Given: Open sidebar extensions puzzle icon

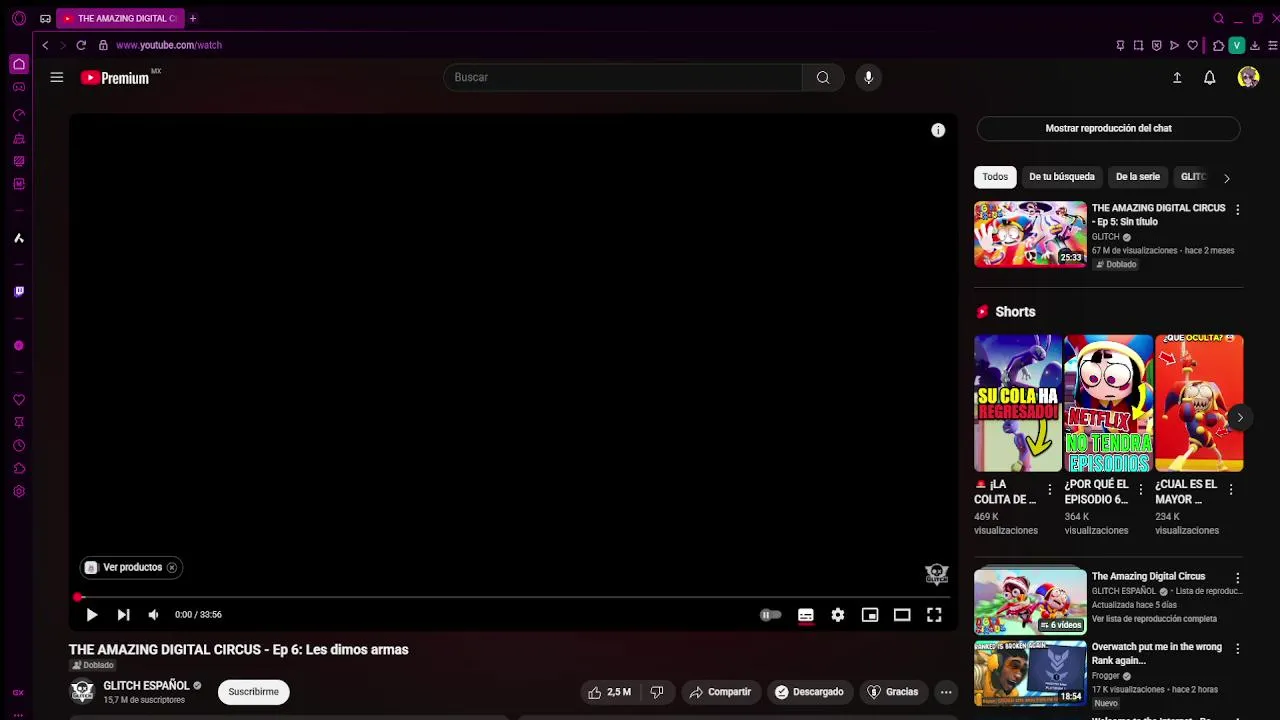Looking at the screenshot, I should pyautogui.click(x=18, y=469).
